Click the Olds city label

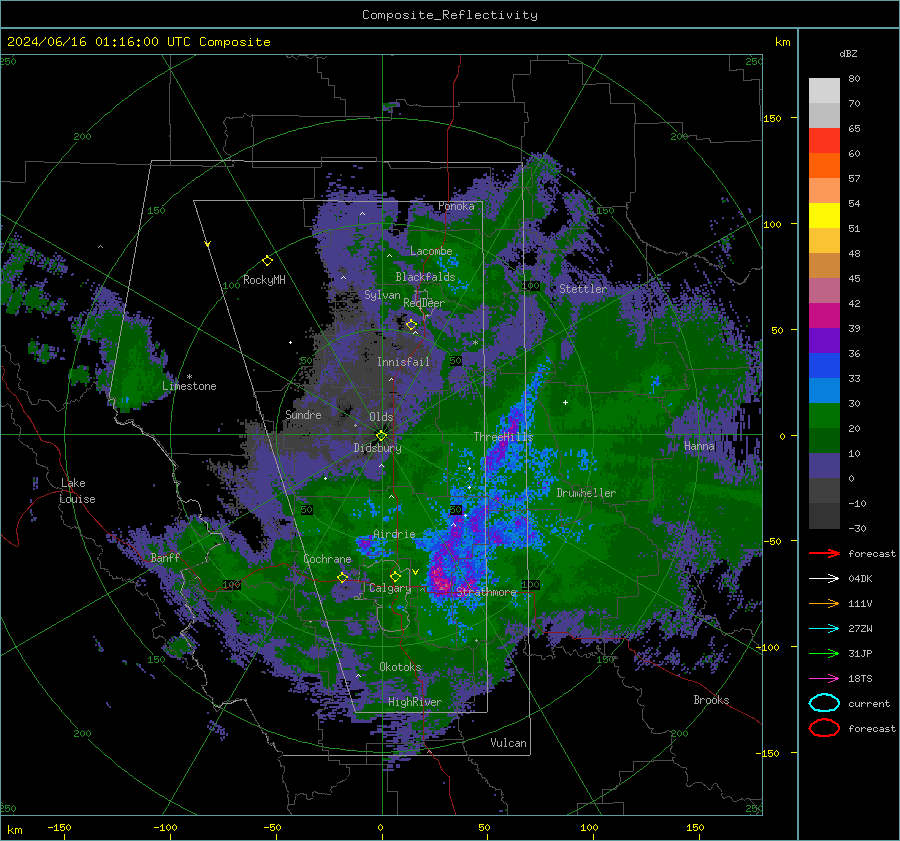click(381, 417)
